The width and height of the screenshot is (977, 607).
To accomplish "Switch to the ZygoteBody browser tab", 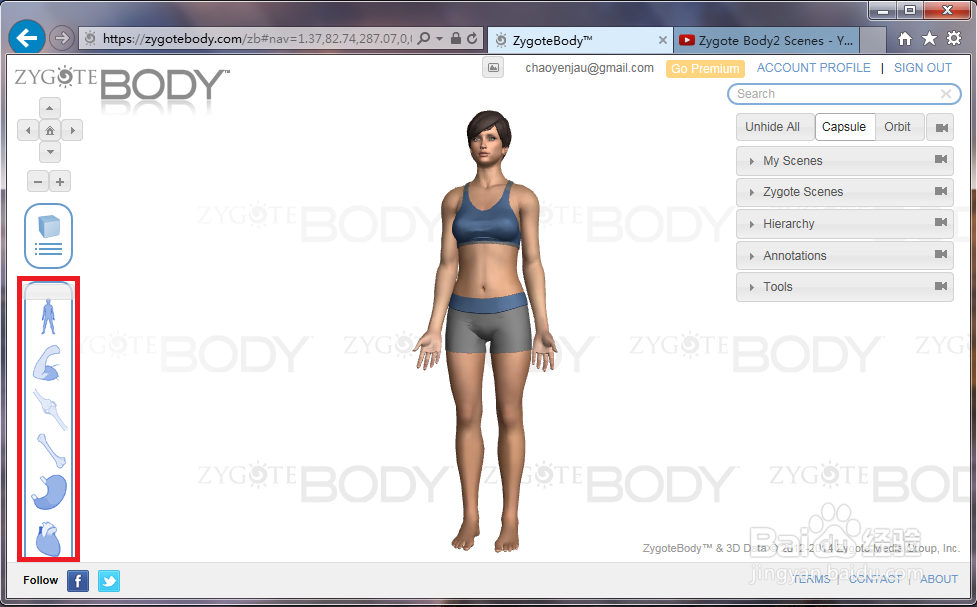I will tap(579, 41).
